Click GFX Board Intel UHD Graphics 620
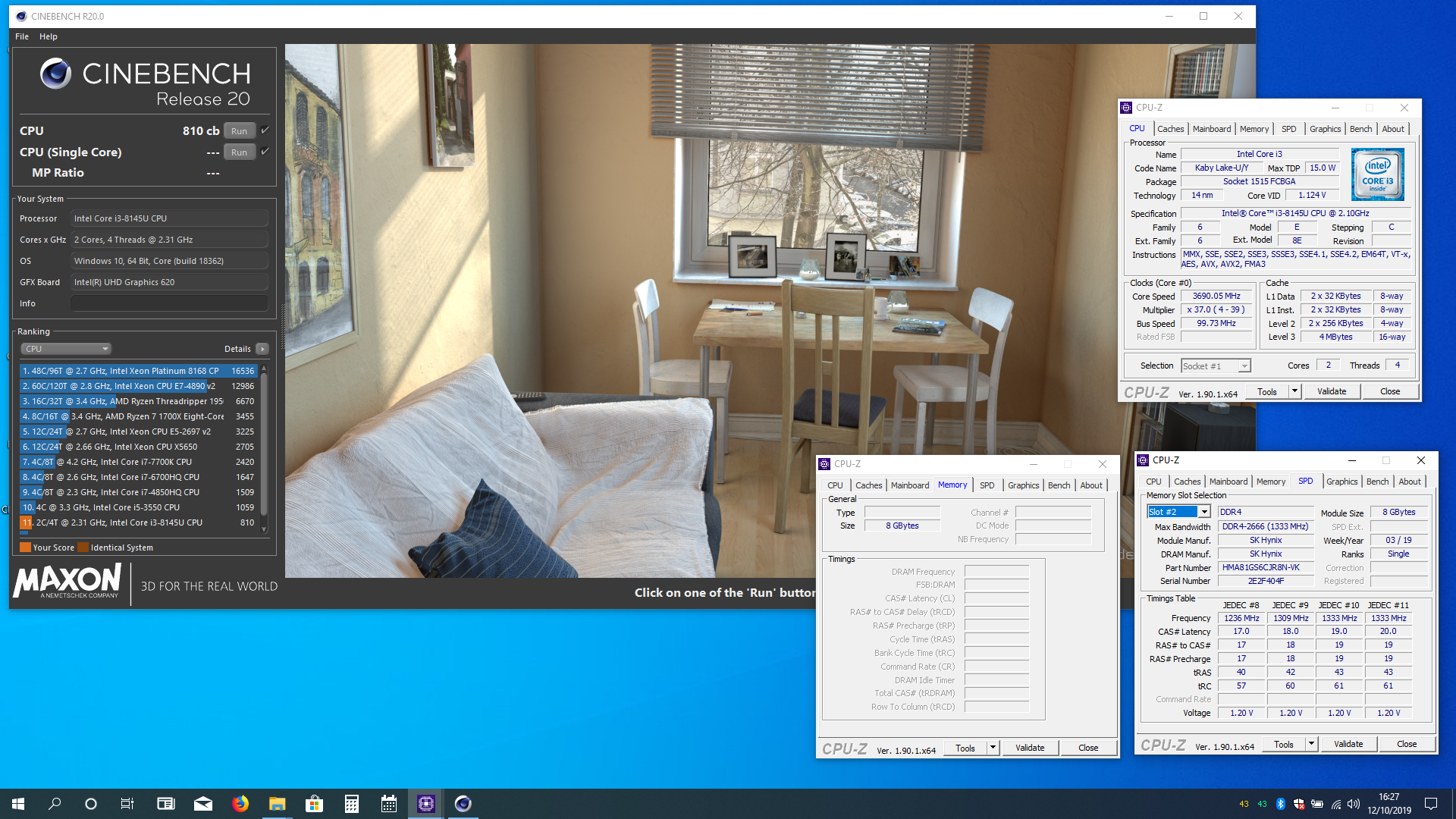 (x=169, y=282)
